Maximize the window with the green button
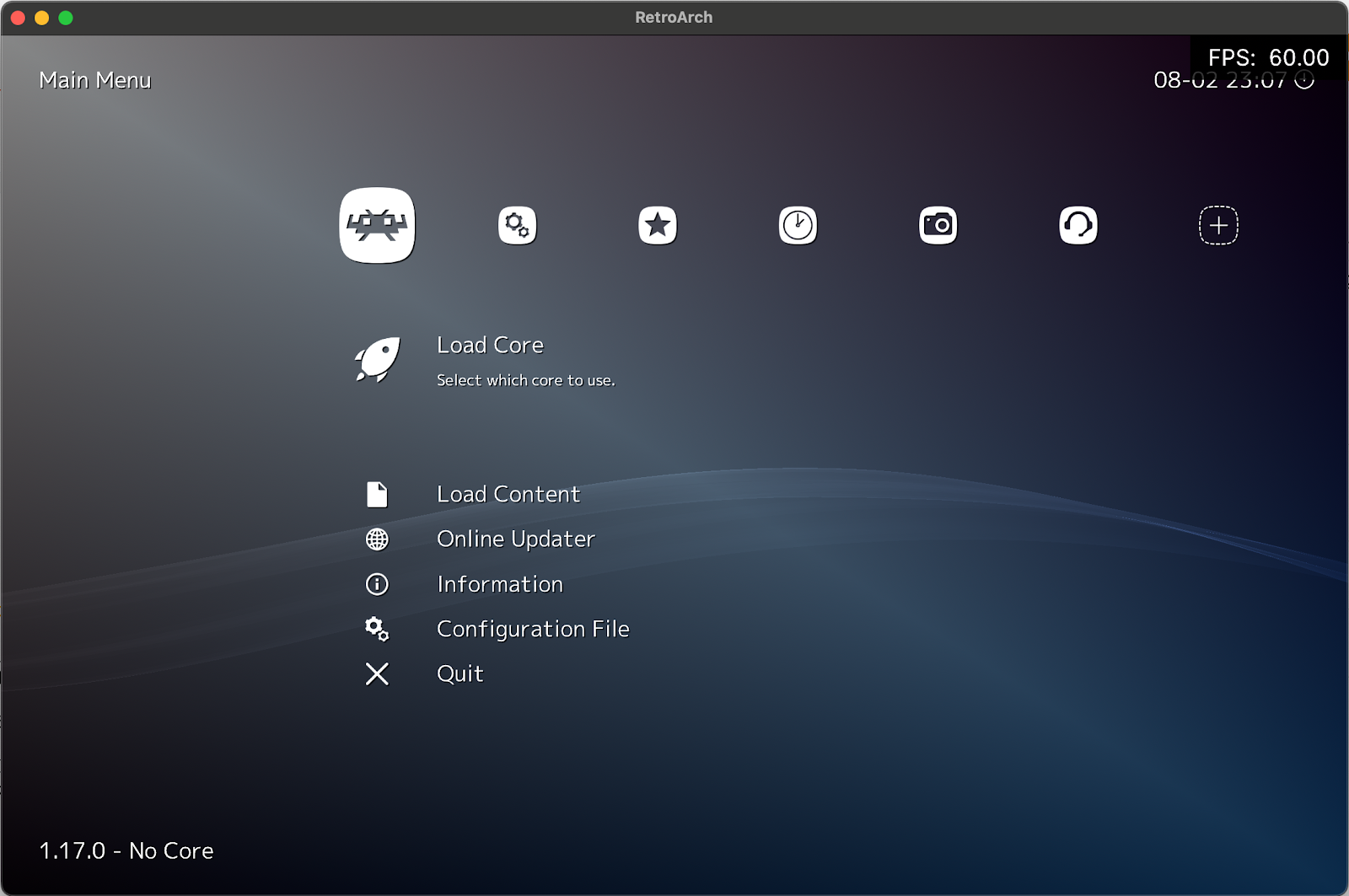Image resolution: width=1349 pixels, height=896 pixels. coord(66,18)
